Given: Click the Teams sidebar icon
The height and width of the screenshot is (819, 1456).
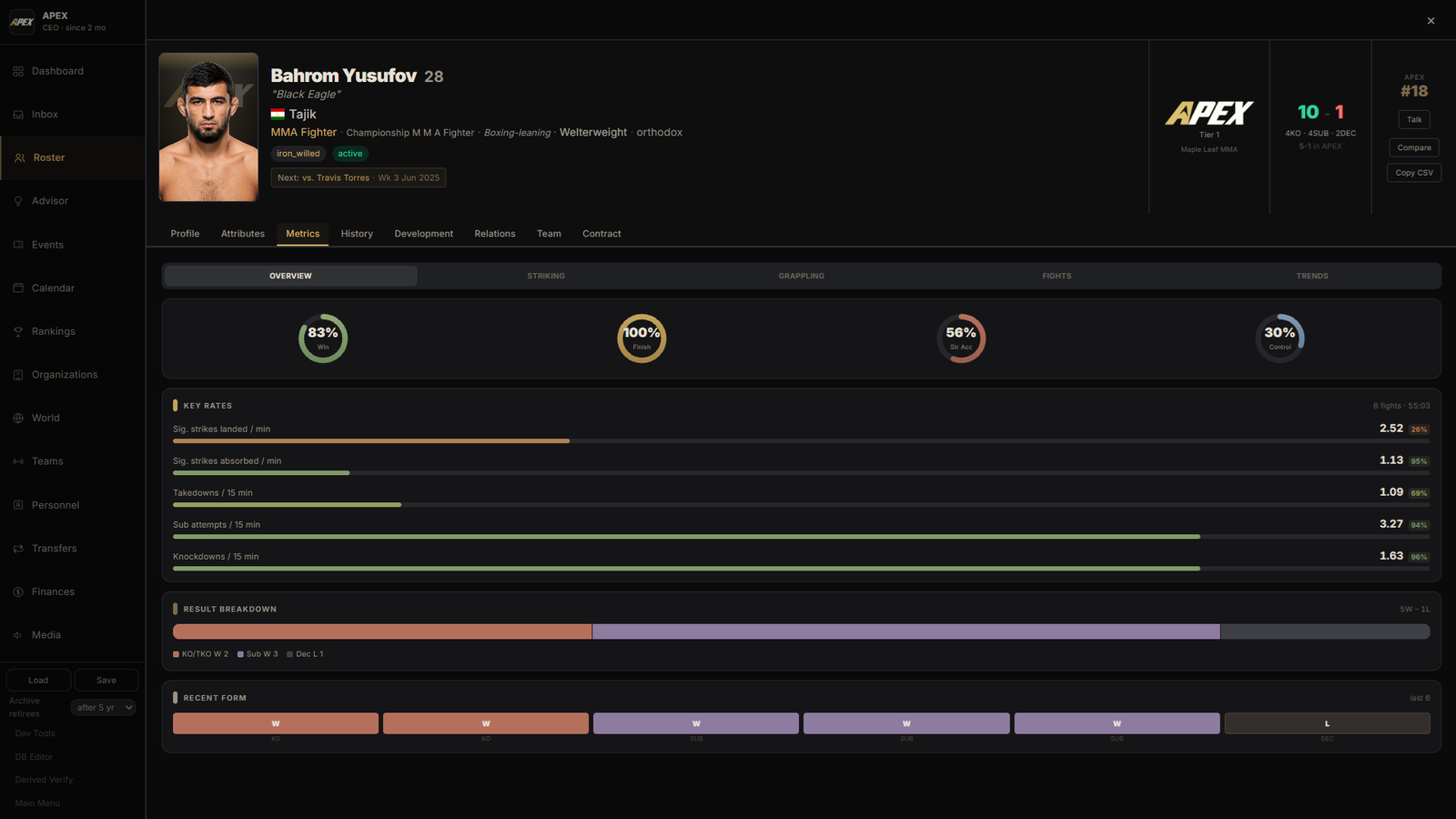Looking at the screenshot, I should [x=18, y=461].
